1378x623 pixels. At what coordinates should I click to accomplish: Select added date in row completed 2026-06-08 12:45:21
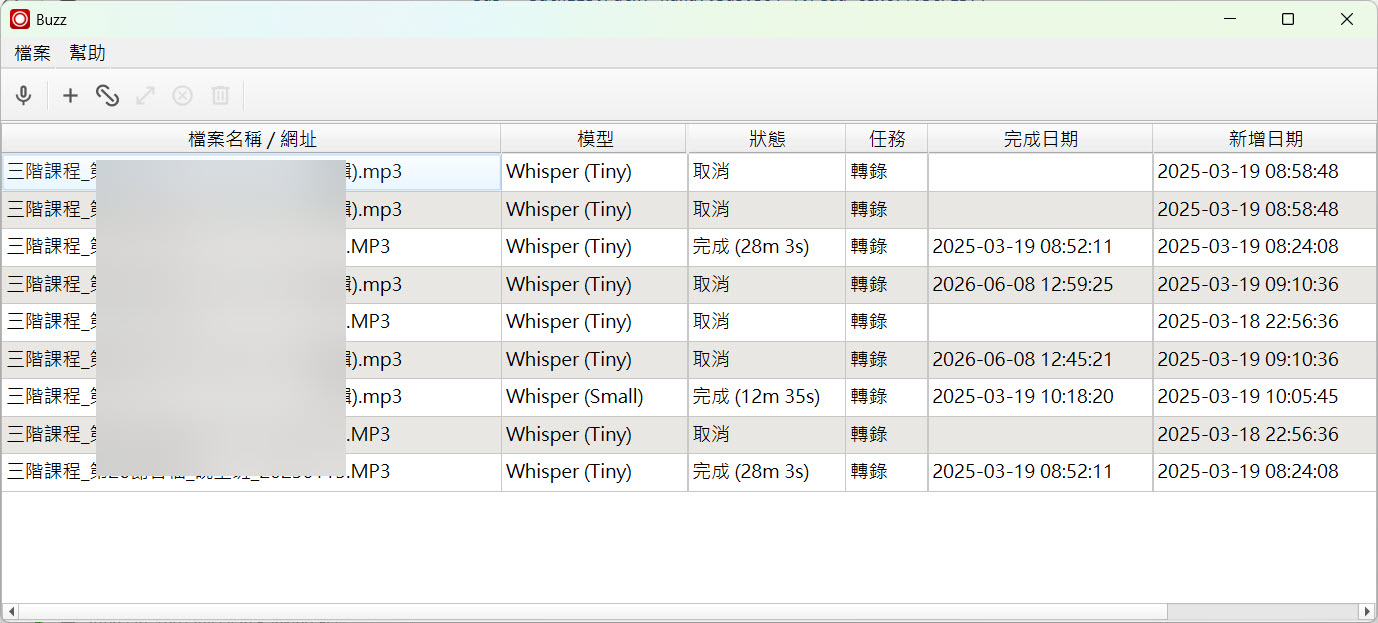tap(1265, 360)
